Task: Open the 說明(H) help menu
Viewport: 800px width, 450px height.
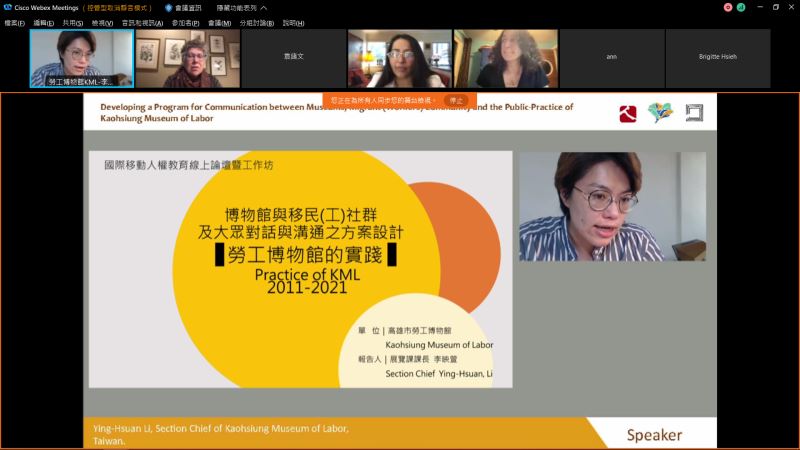Action: [293, 22]
